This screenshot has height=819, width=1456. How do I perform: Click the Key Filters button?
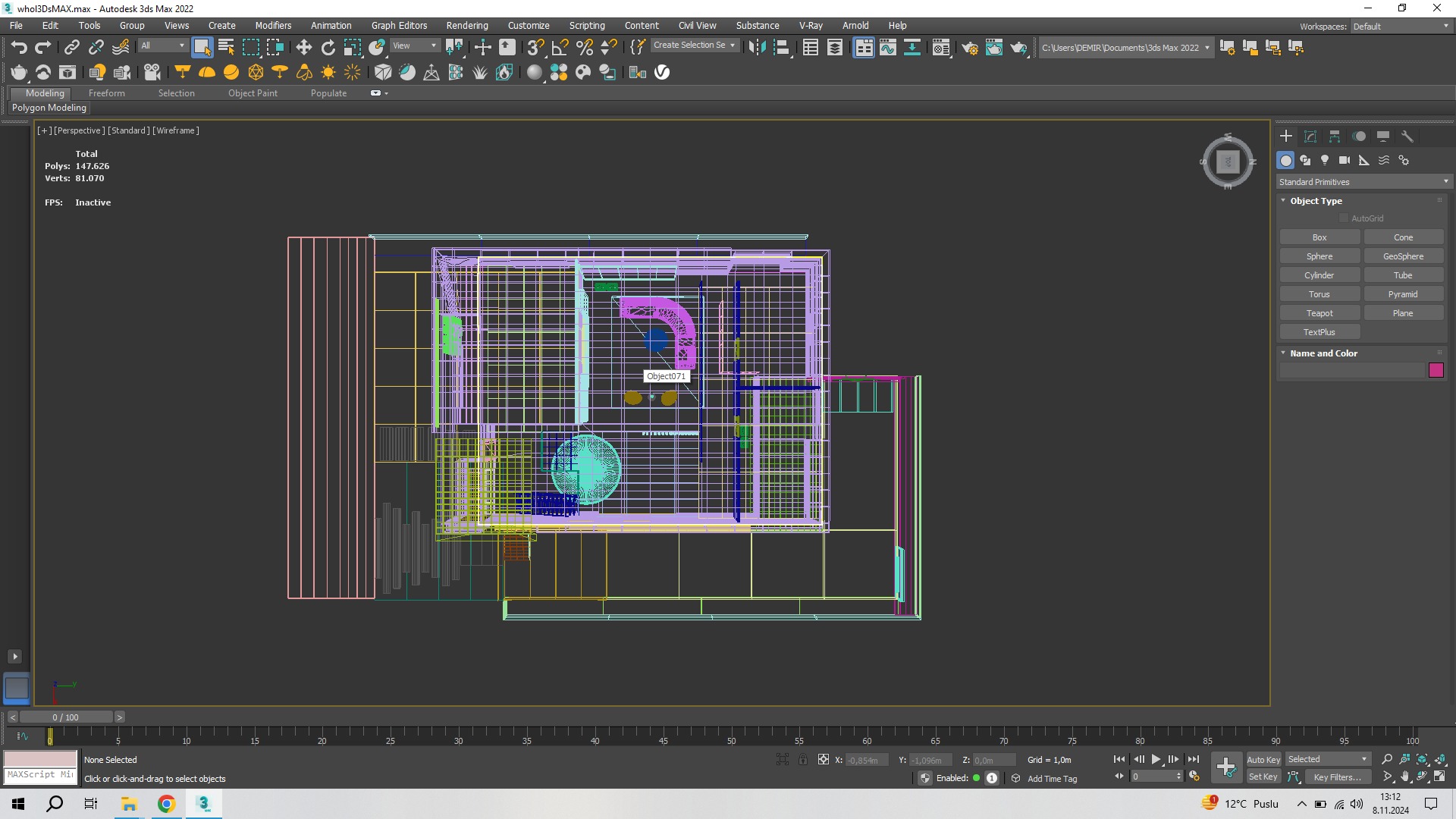[1337, 777]
